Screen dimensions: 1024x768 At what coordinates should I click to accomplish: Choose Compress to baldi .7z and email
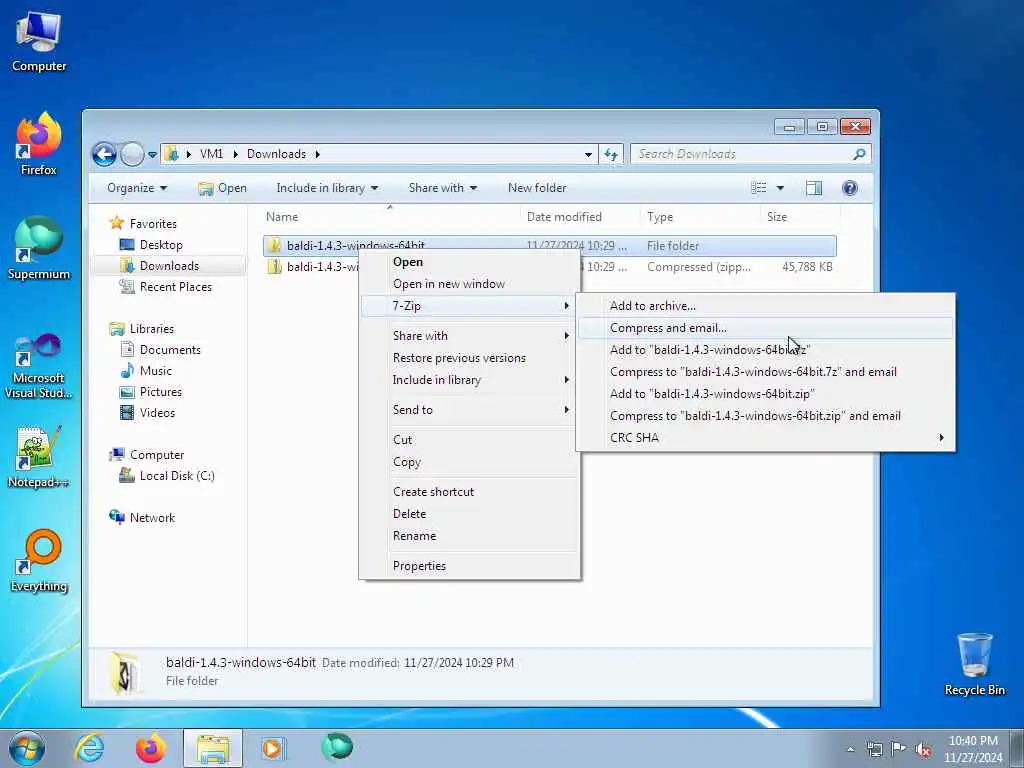point(765,372)
